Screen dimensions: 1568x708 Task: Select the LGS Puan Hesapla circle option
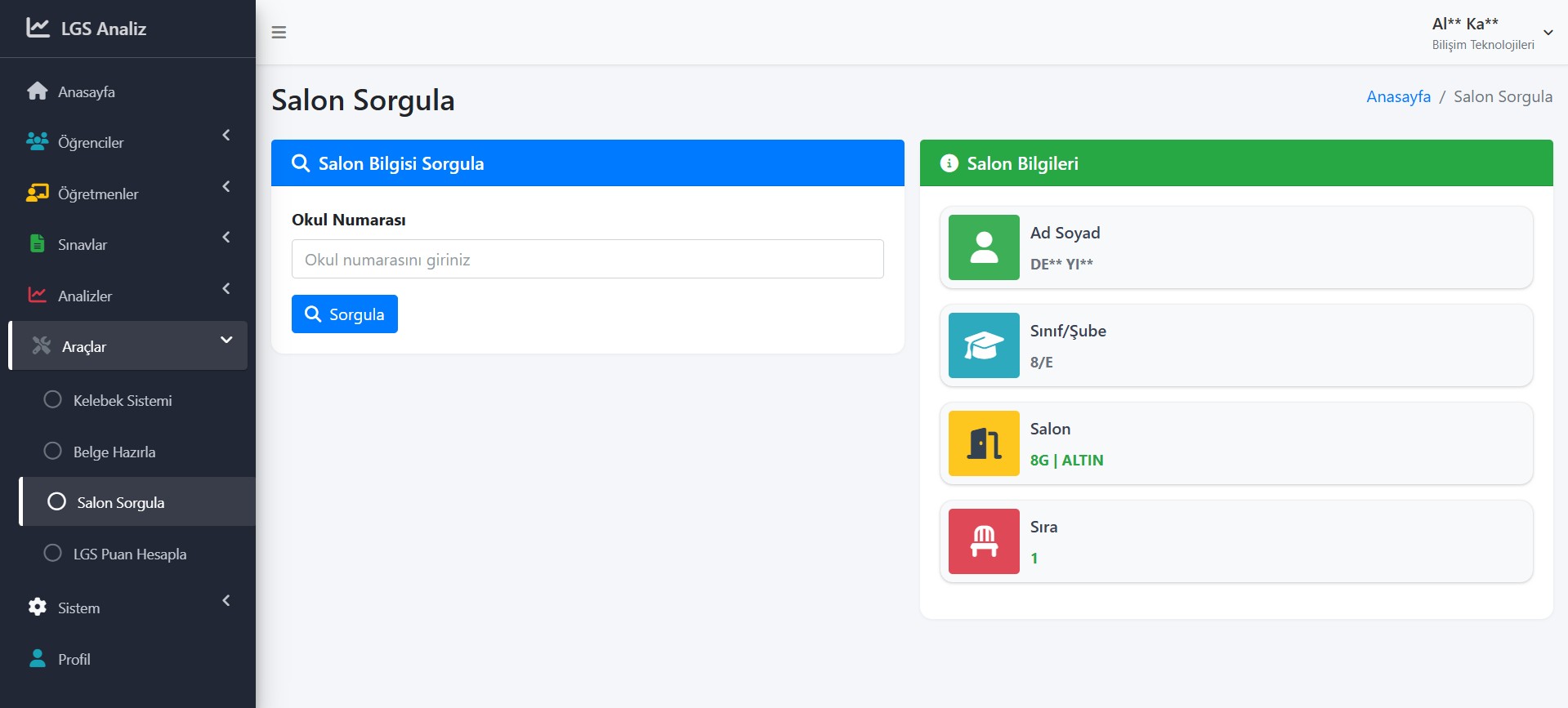coord(53,554)
